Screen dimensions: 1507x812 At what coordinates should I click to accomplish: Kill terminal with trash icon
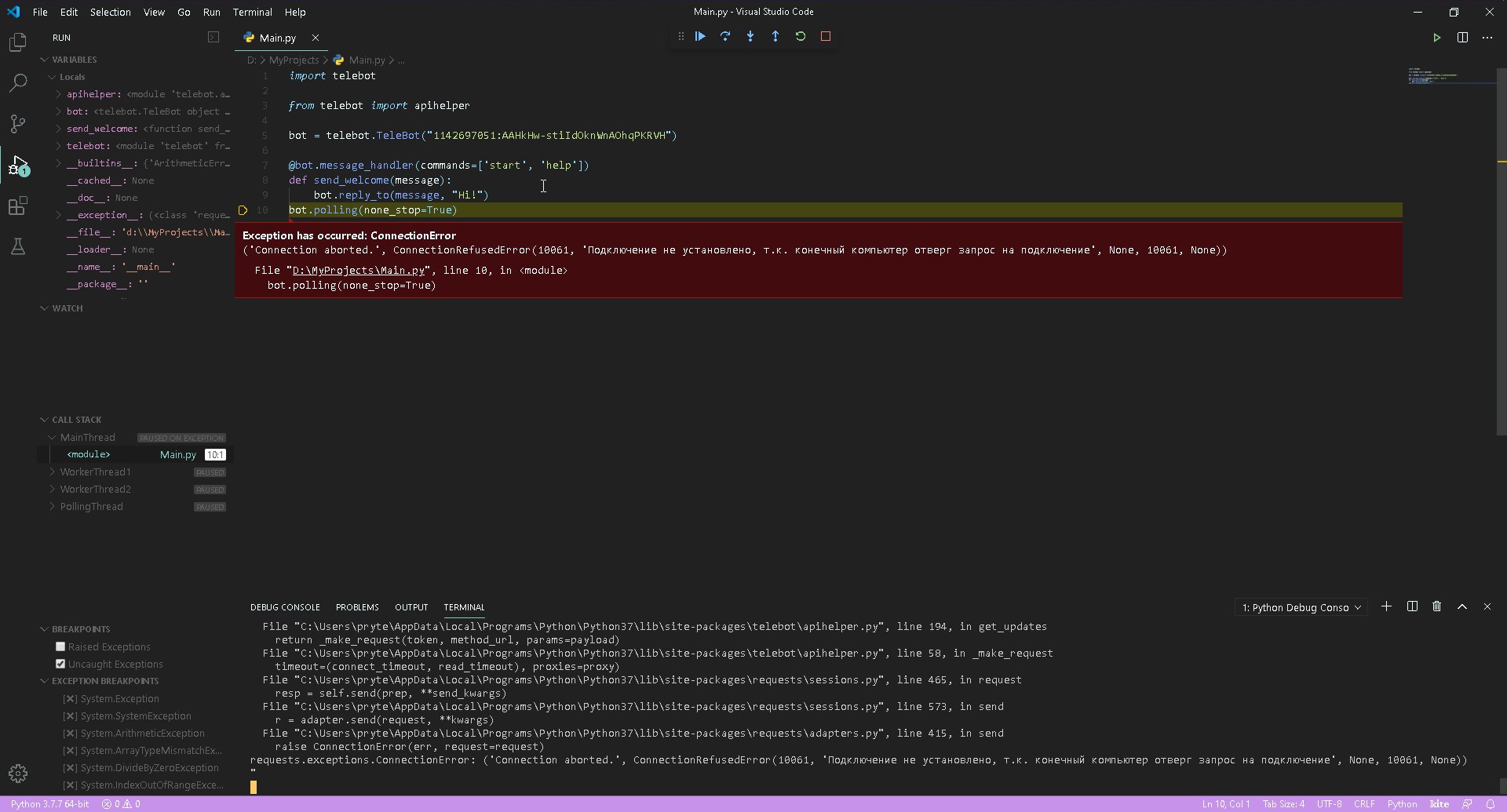coord(1436,606)
